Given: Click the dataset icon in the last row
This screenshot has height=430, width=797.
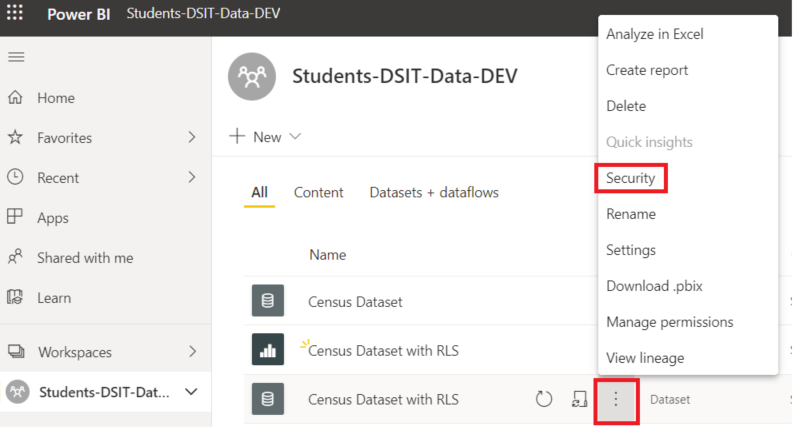Looking at the screenshot, I should coord(268,399).
